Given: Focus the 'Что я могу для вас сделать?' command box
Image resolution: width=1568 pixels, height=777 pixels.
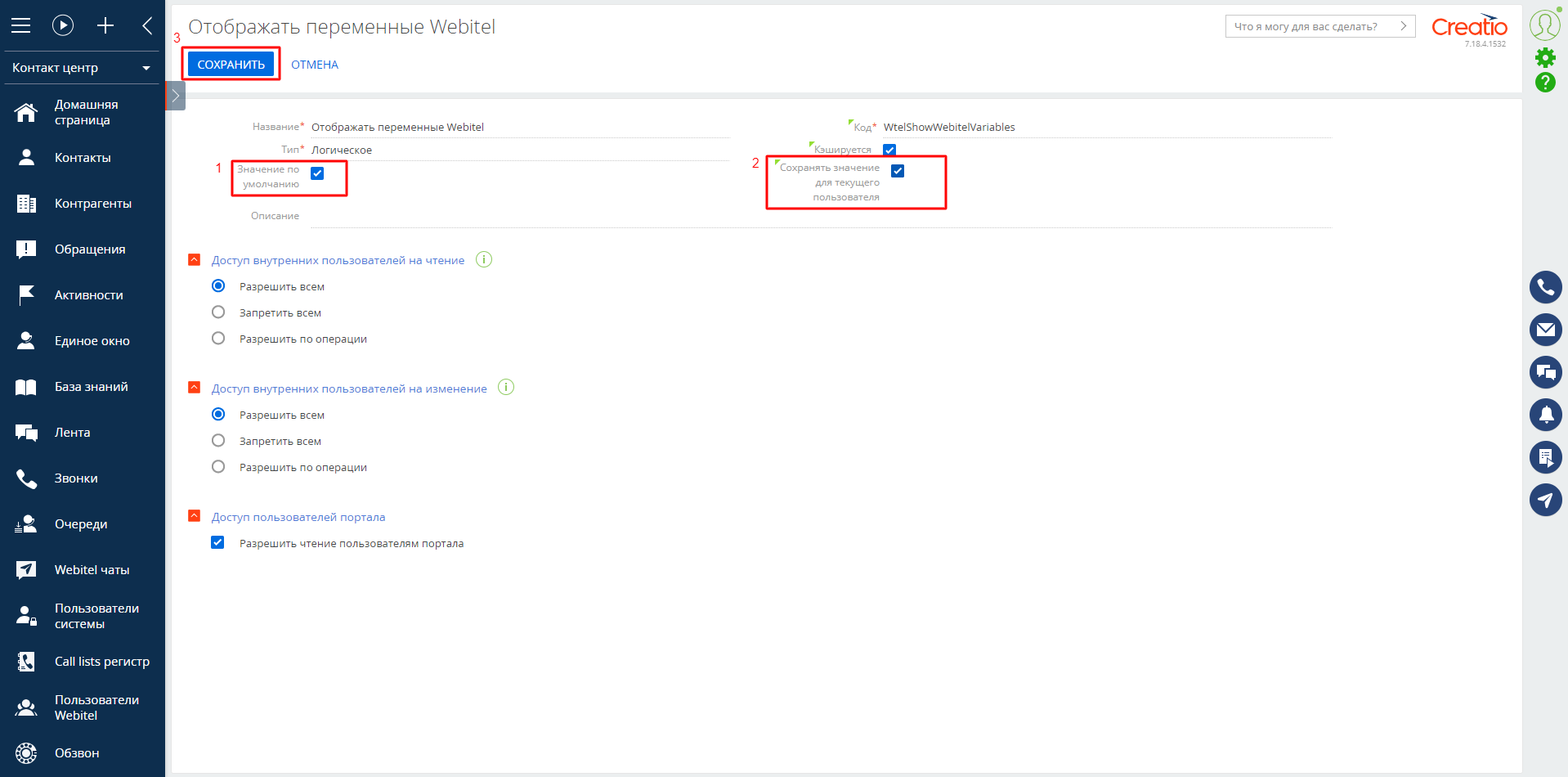Looking at the screenshot, I should pos(1310,26).
